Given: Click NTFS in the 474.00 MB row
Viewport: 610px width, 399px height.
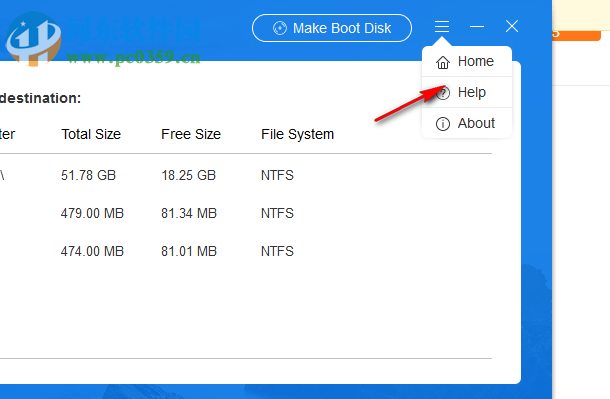Looking at the screenshot, I should pos(277,251).
